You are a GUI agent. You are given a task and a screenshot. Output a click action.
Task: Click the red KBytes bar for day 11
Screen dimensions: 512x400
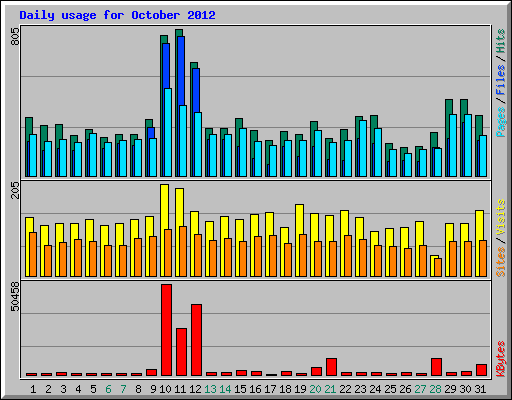[x=181, y=352]
